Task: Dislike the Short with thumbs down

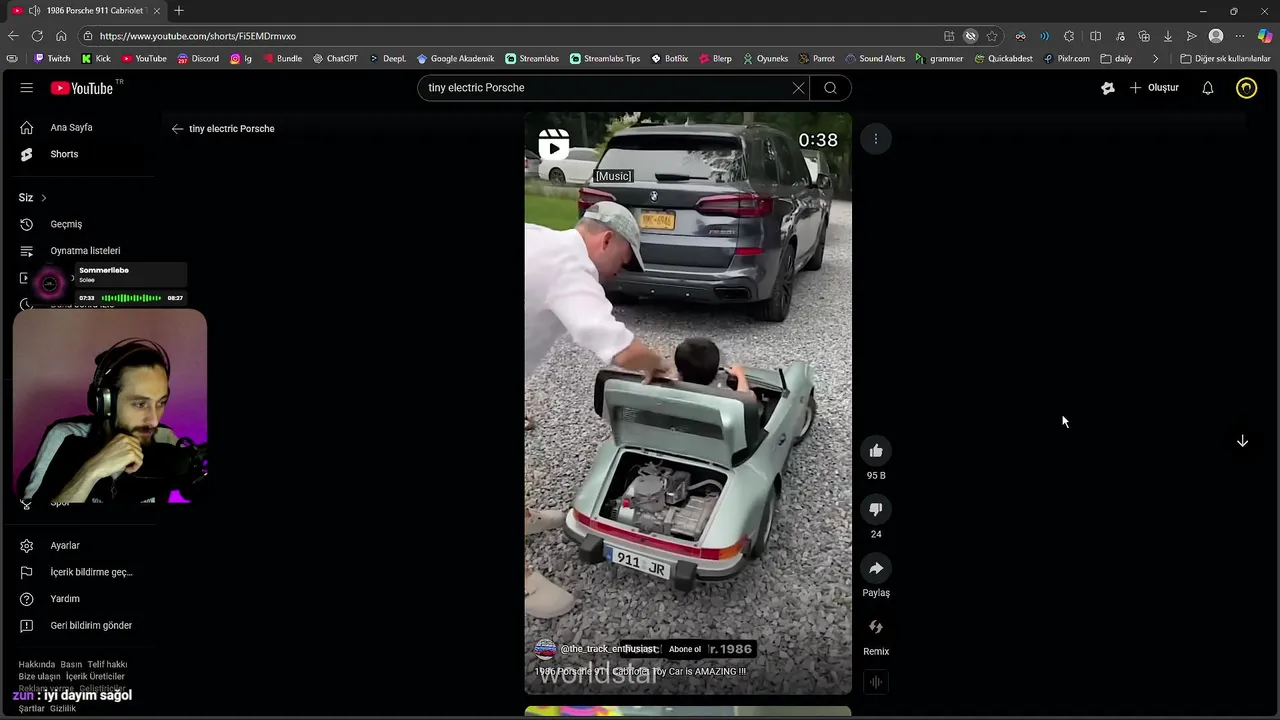Action: coord(876,510)
